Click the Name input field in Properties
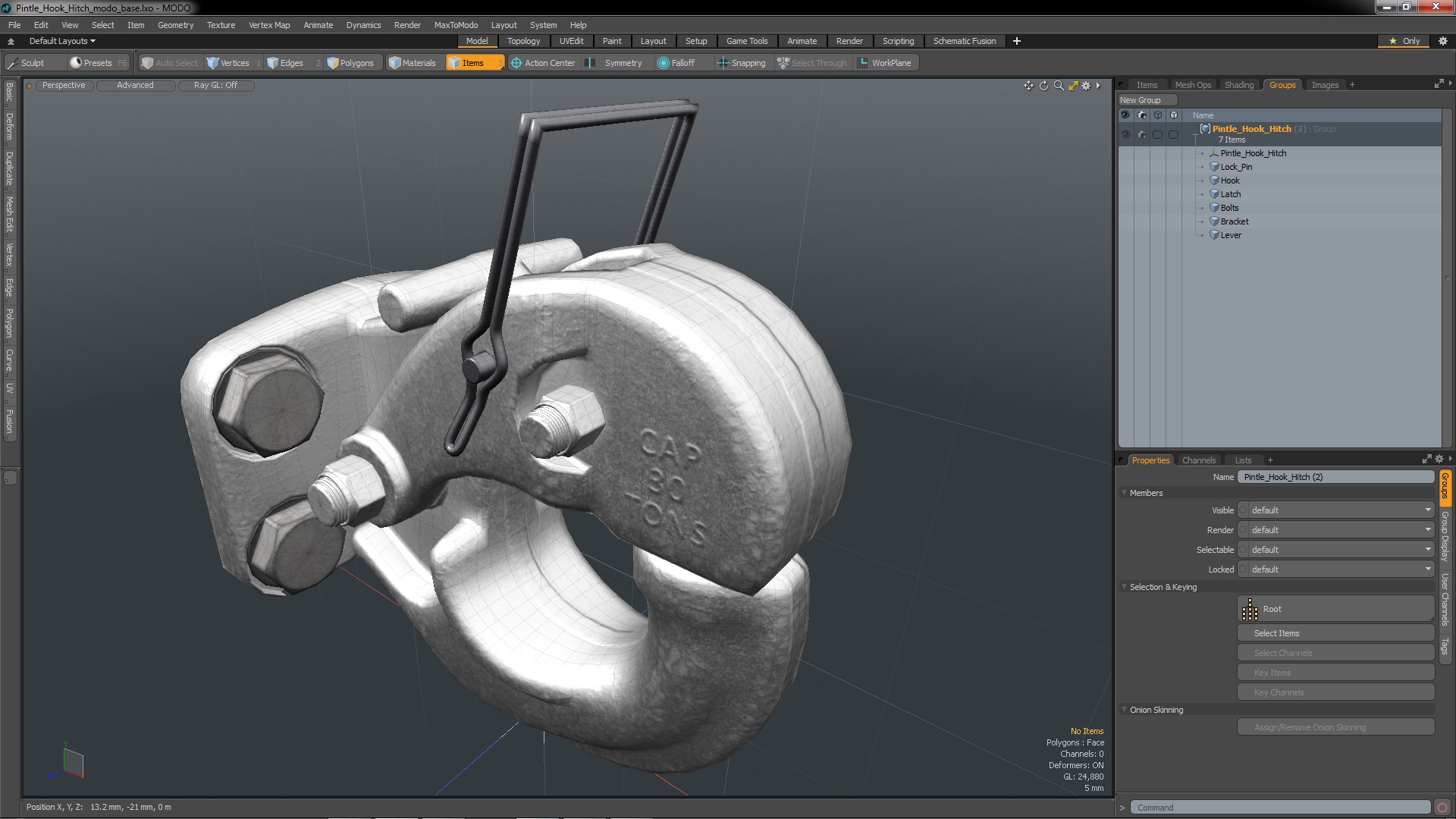The width and height of the screenshot is (1456, 819). click(1335, 476)
